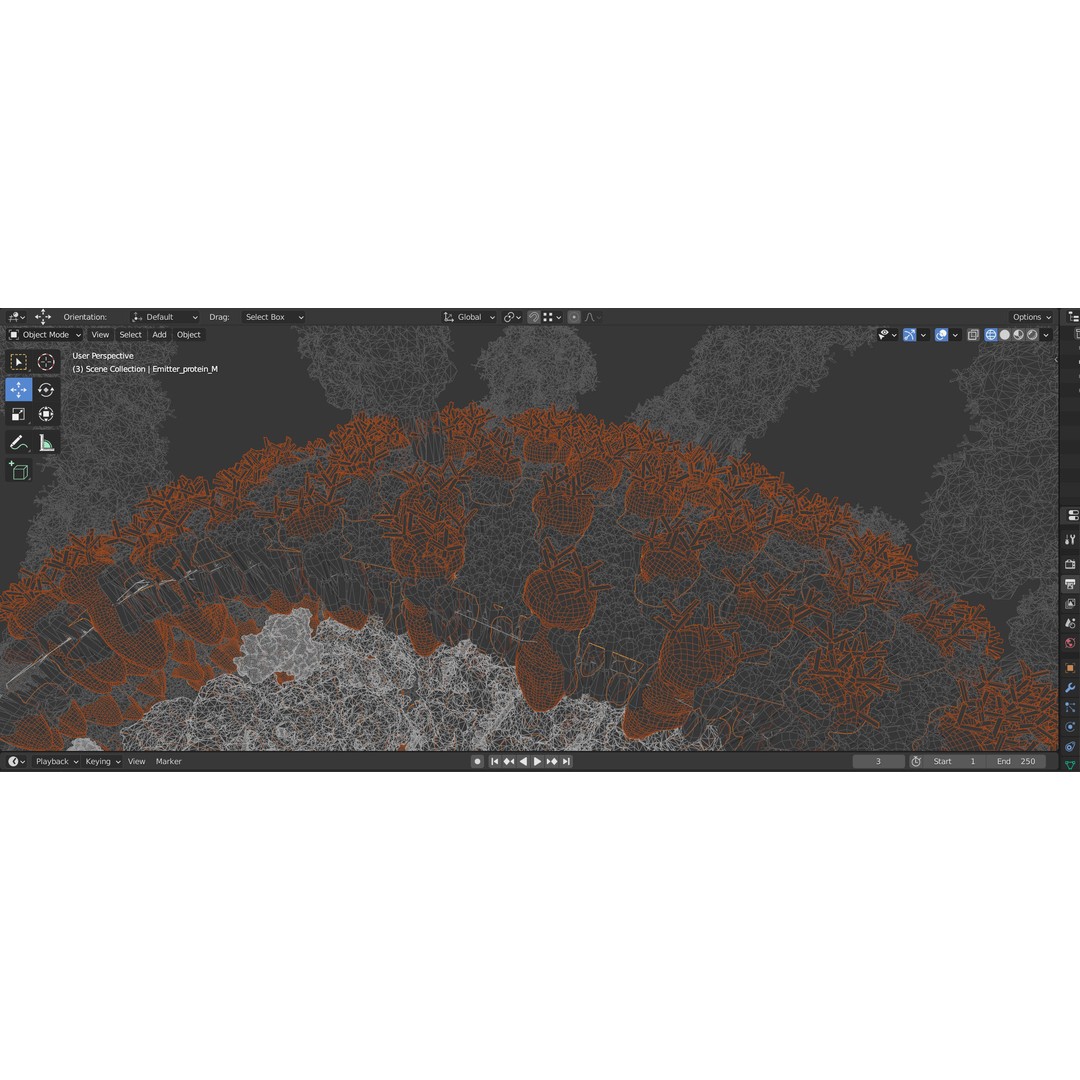Toggle X-Ray mode

coord(973,335)
